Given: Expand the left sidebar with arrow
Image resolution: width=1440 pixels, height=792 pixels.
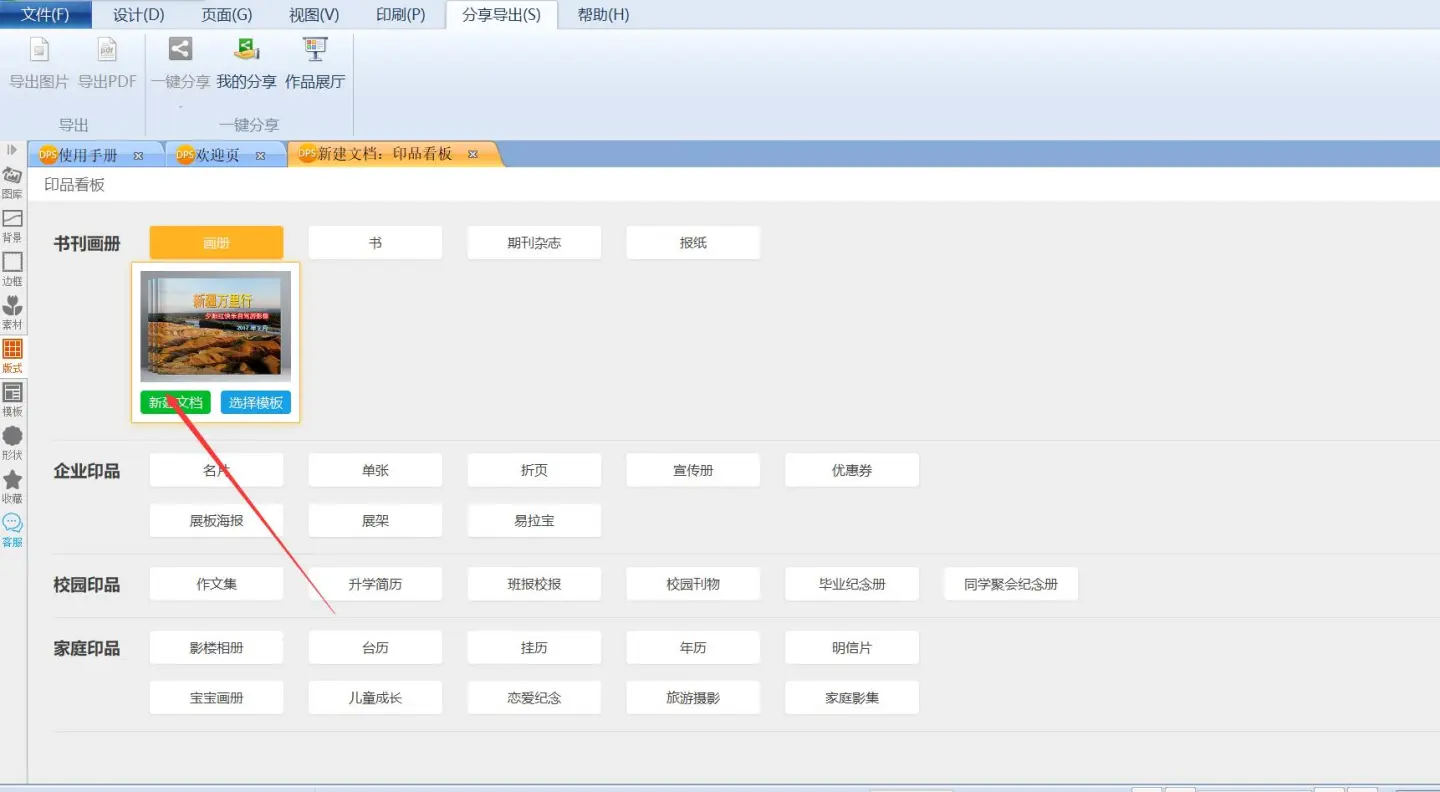Looking at the screenshot, I should click(x=12, y=150).
